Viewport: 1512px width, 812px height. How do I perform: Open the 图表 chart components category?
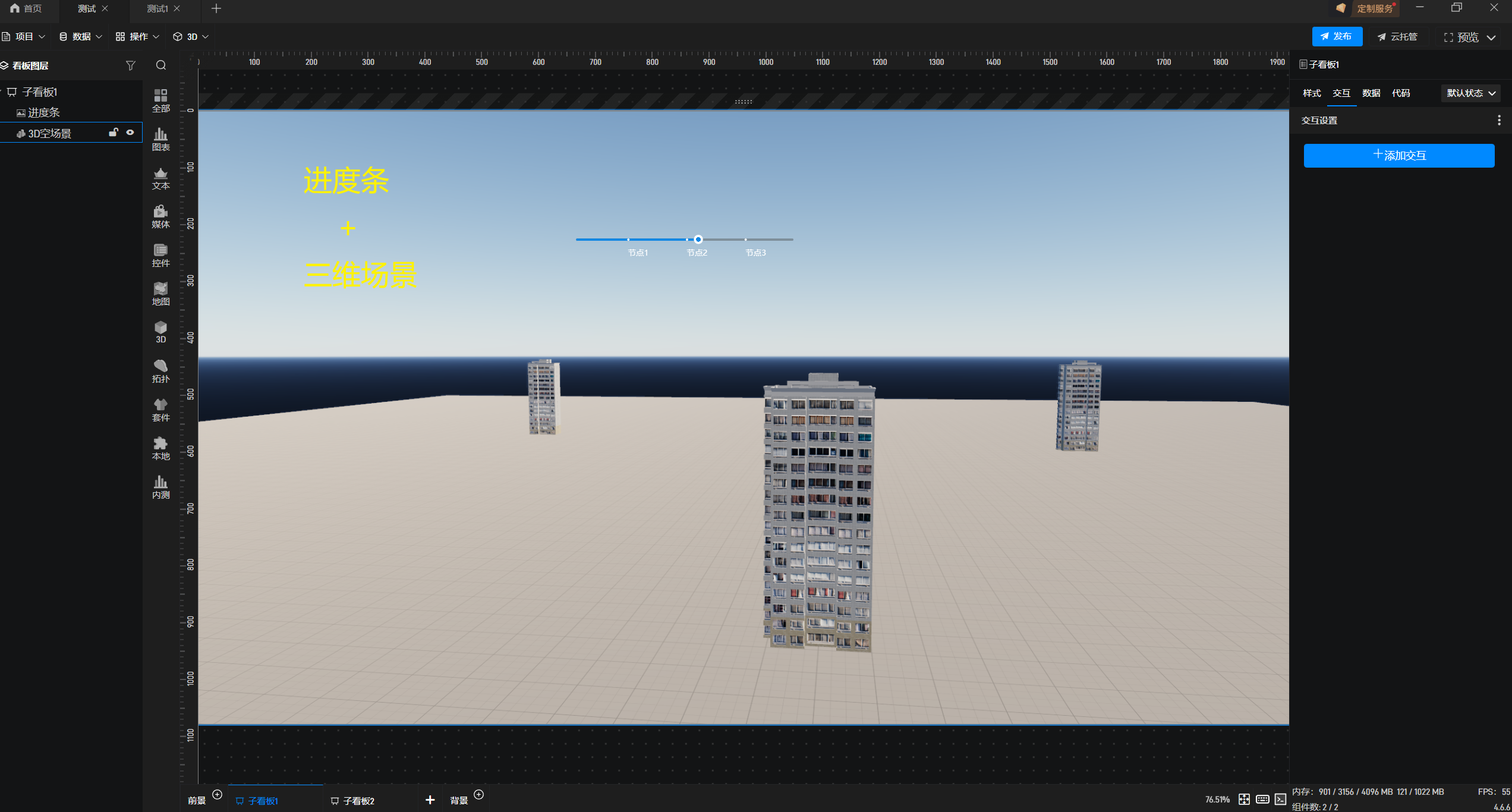pyautogui.click(x=160, y=139)
